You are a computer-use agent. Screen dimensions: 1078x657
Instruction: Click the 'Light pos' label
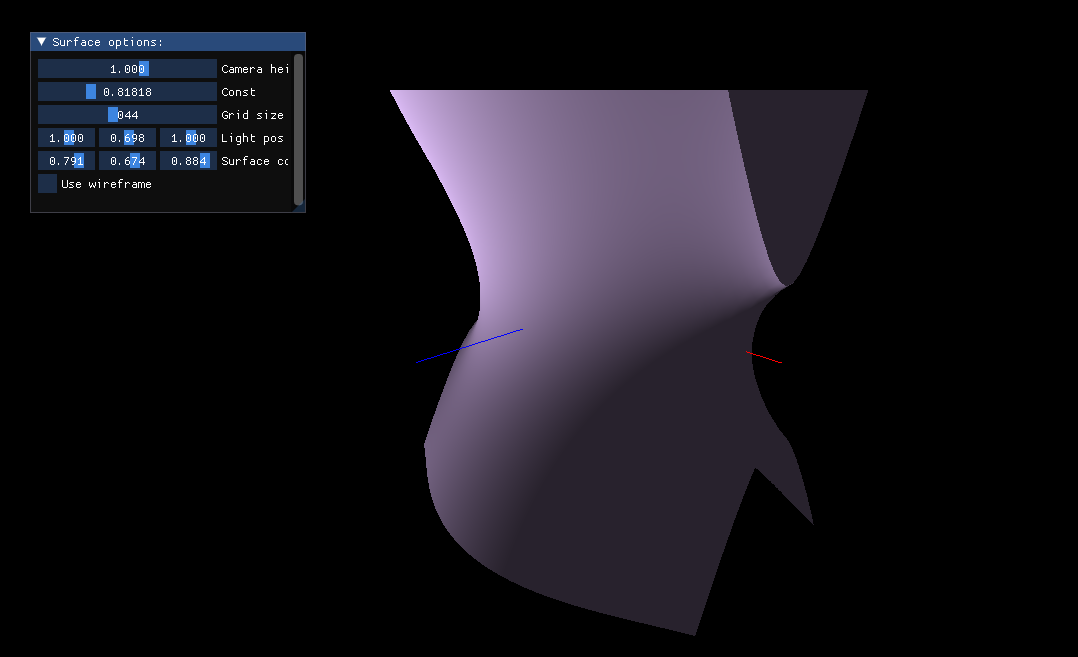click(x=252, y=138)
